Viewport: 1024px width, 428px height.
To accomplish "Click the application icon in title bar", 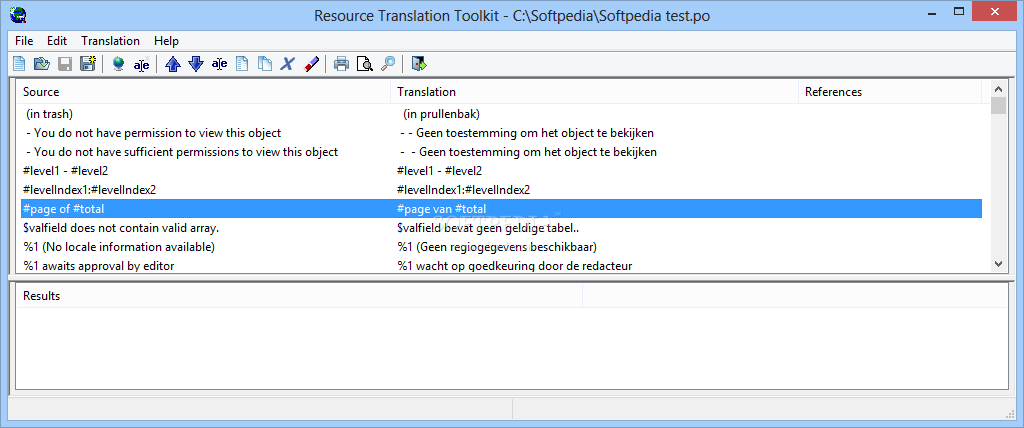I will click(x=19, y=14).
